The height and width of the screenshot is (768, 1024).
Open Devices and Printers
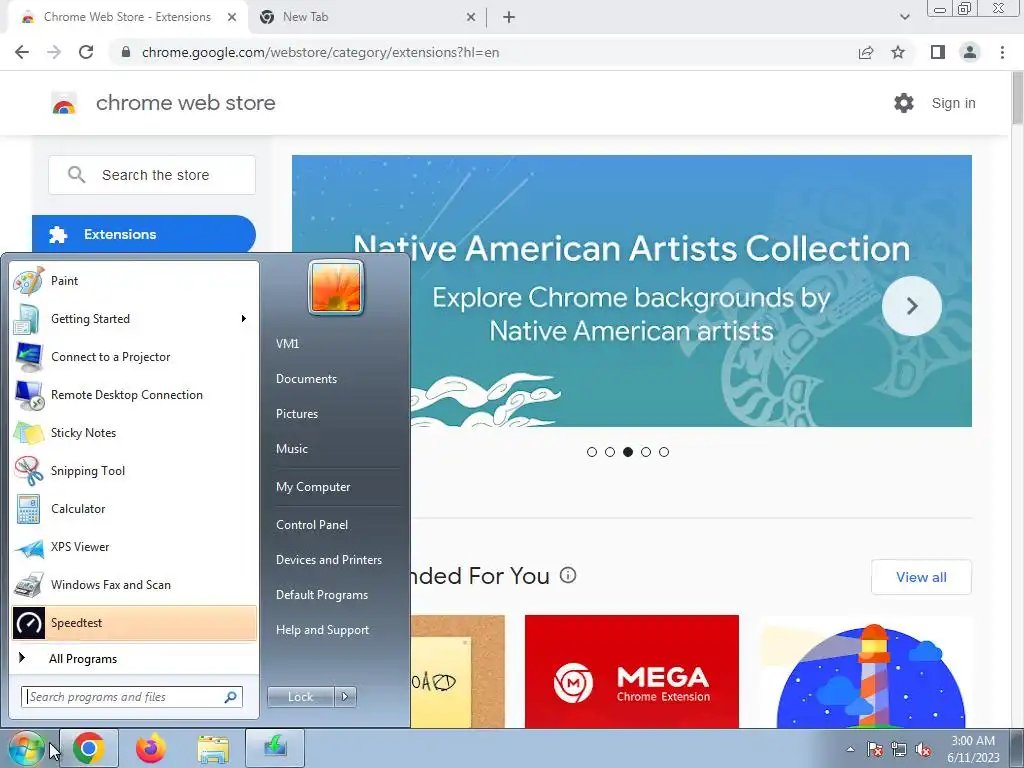[x=329, y=560]
